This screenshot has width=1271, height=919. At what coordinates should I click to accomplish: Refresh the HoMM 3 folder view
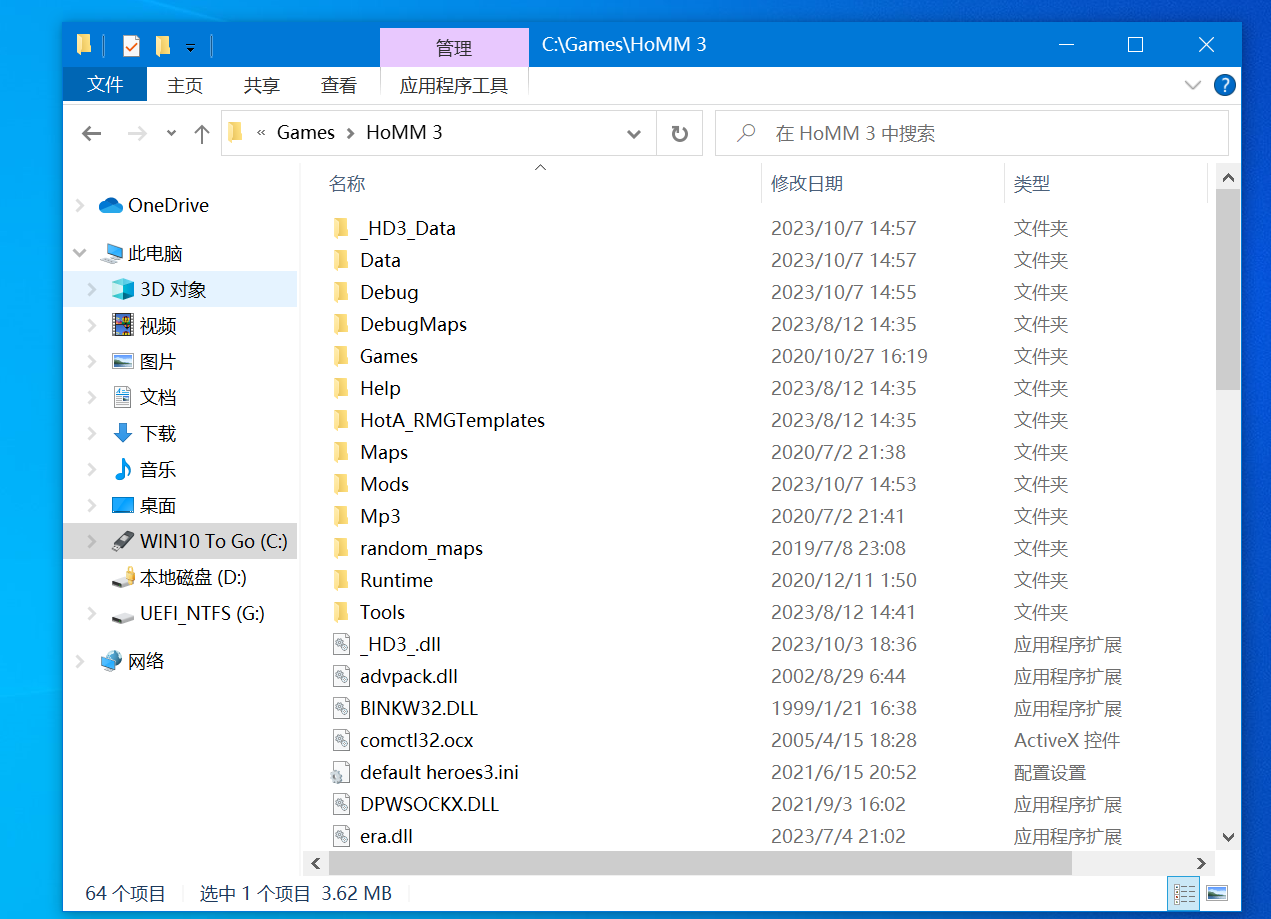(680, 134)
